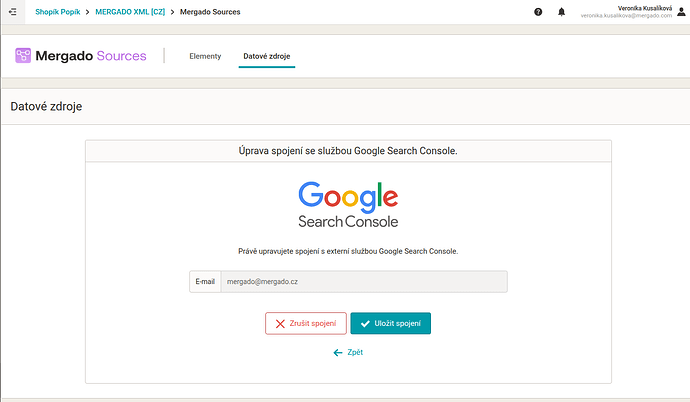The width and height of the screenshot is (690, 402).
Task: Click the Google Search Console logo
Action: (x=348, y=205)
